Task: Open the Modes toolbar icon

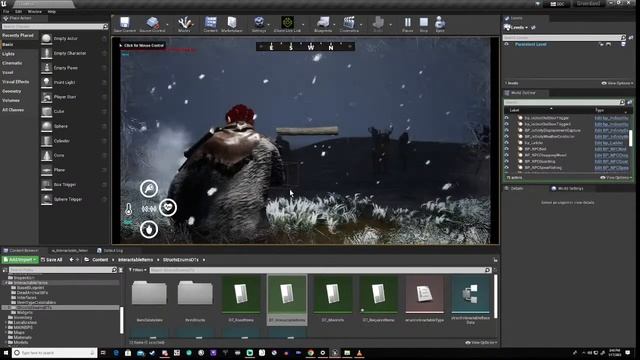Action: [184, 24]
